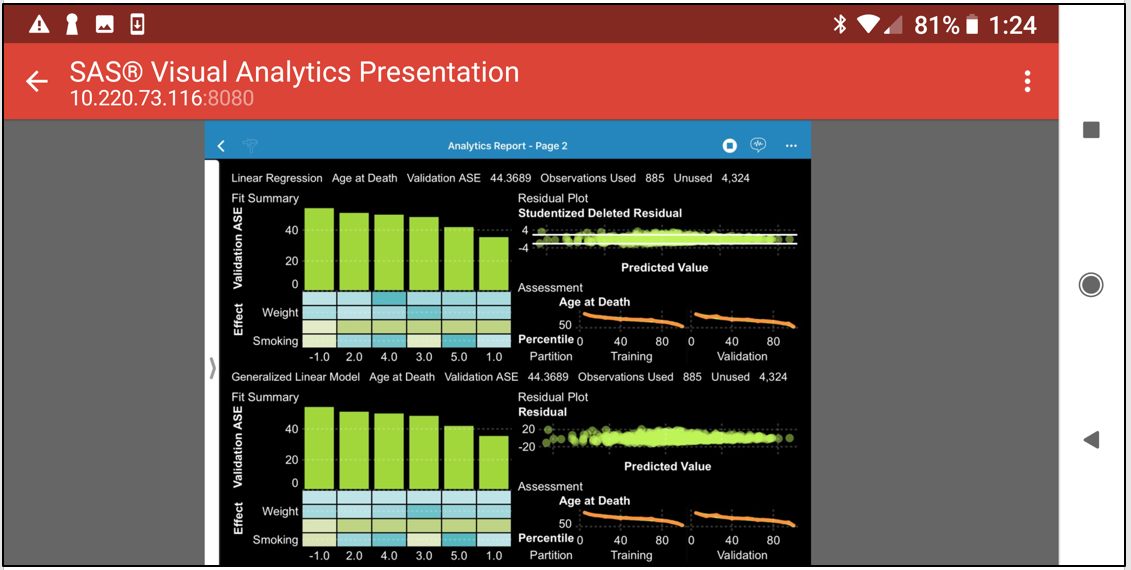
Task: Click 885 Observations Used in Linear Regression row
Action: 654,177
